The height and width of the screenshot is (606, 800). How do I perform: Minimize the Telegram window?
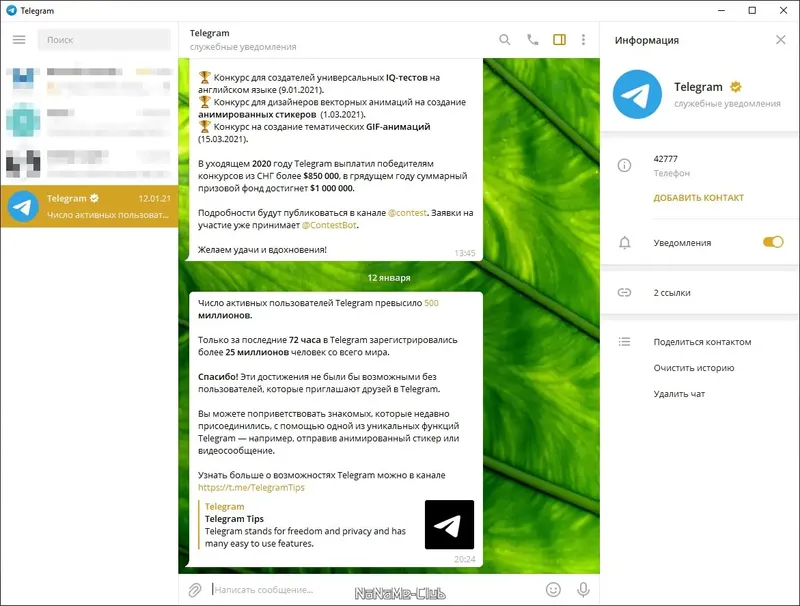click(x=721, y=11)
